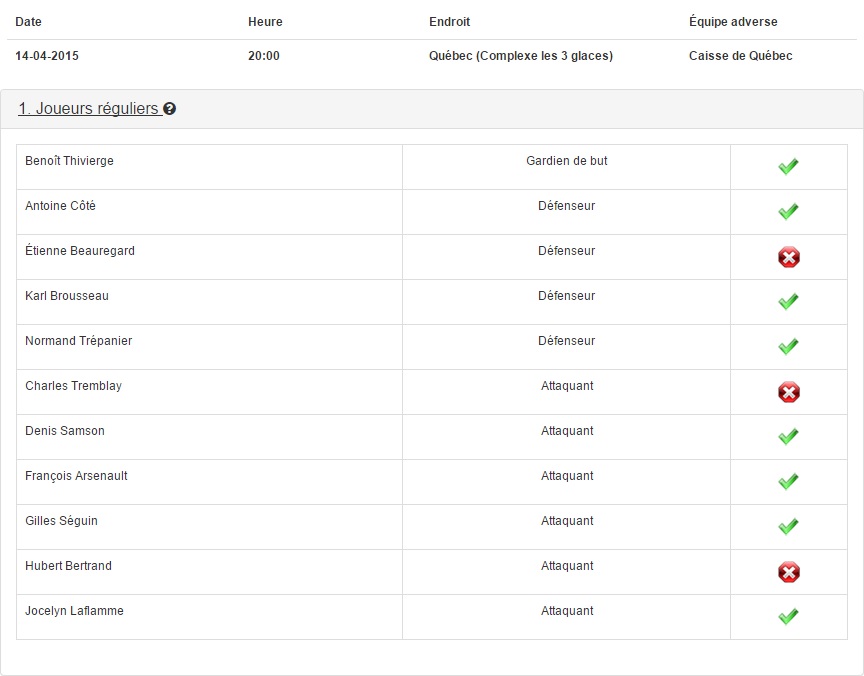Click green checkmark for Denis Samson
864x676 pixels.
[789, 436]
